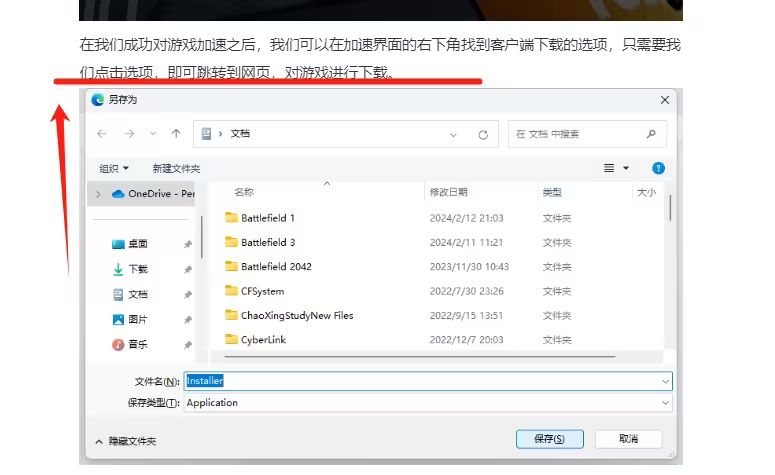Click the 文档 breadcrumb in address bar
The height and width of the screenshot is (475, 775).
pyautogui.click(x=240, y=133)
